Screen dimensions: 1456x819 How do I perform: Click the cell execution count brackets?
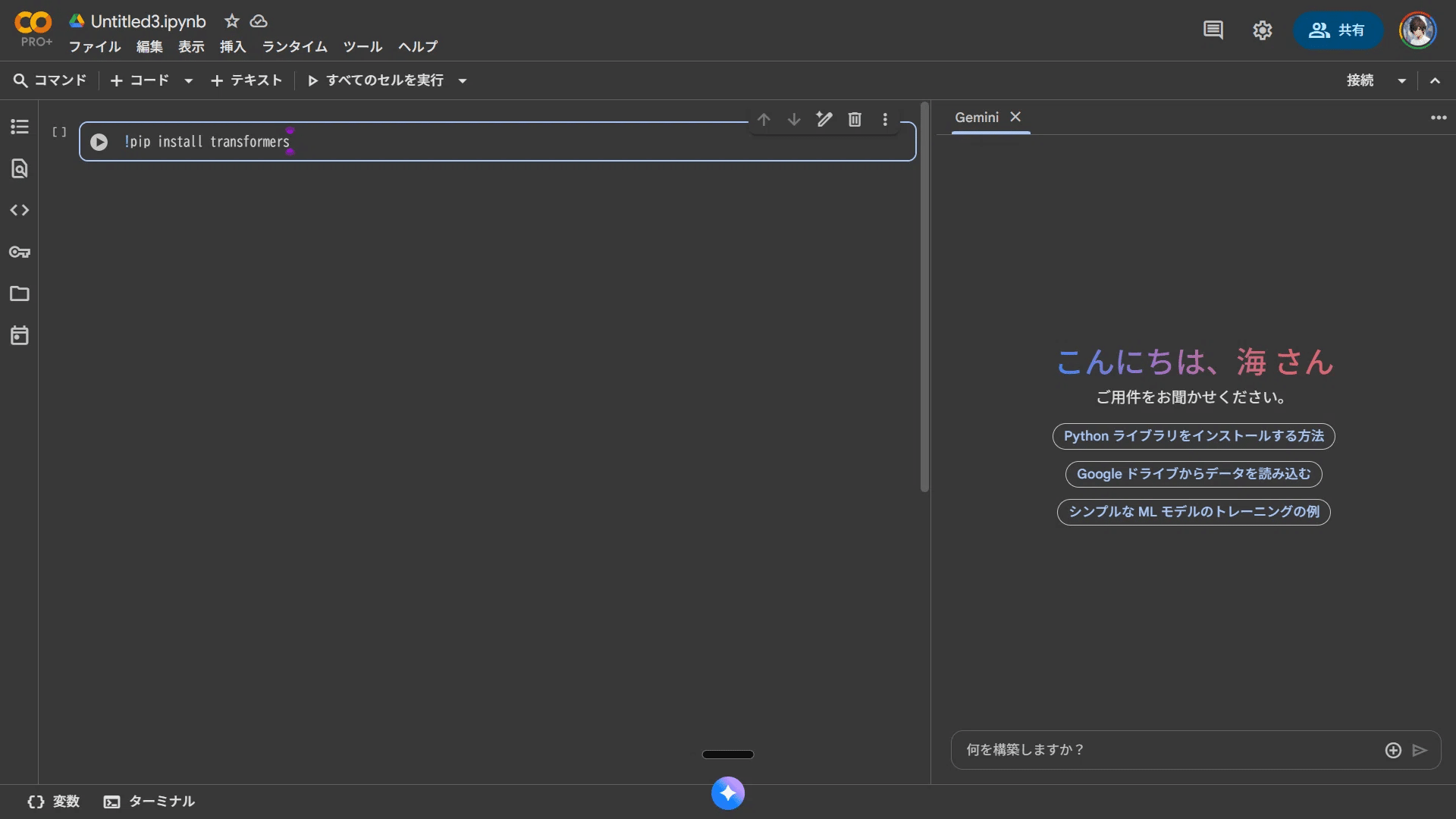[59, 132]
